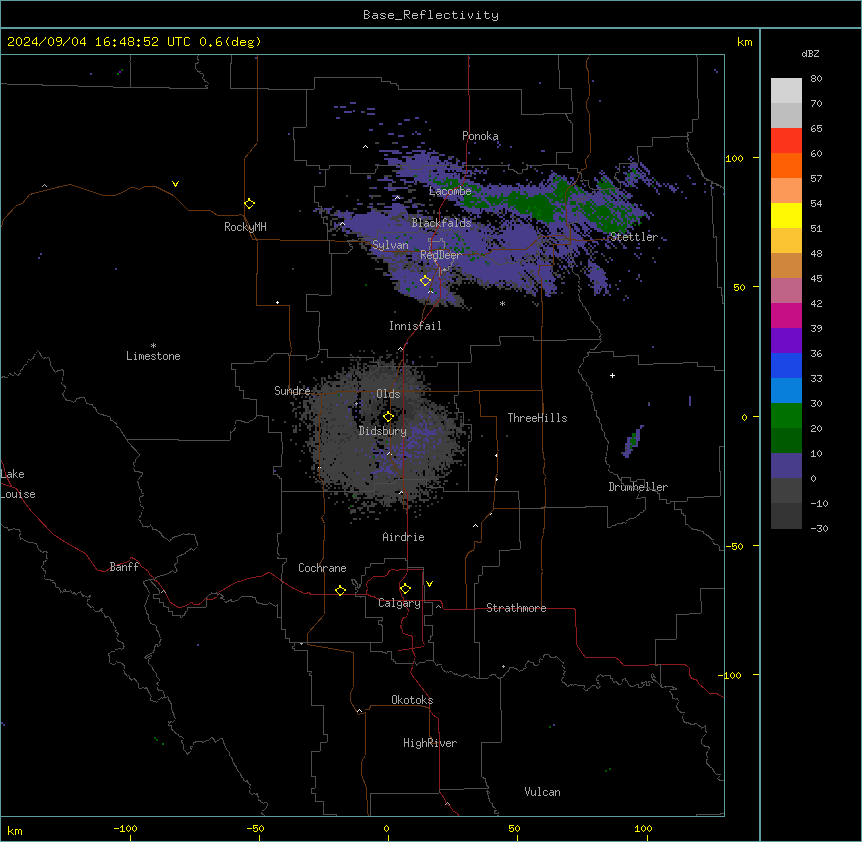Select the yellow V marker northwest of RockyMH
Viewport: 862px width, 842px height.
click(x=175, y=184)
